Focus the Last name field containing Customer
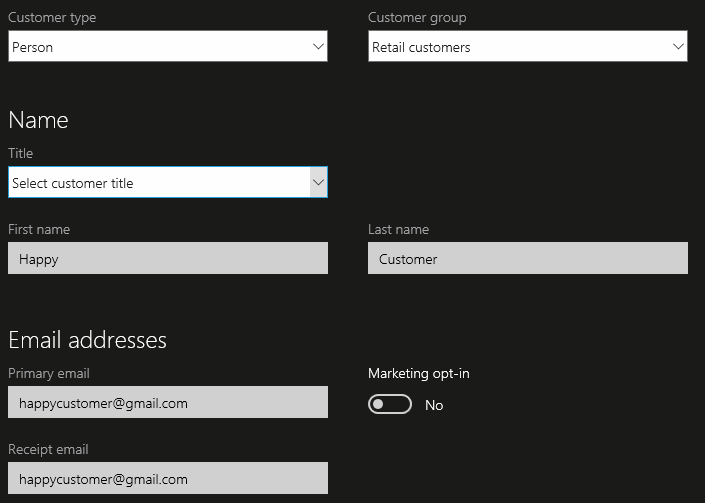The height and width of the screenshot is (503, 705). (527, 259)
